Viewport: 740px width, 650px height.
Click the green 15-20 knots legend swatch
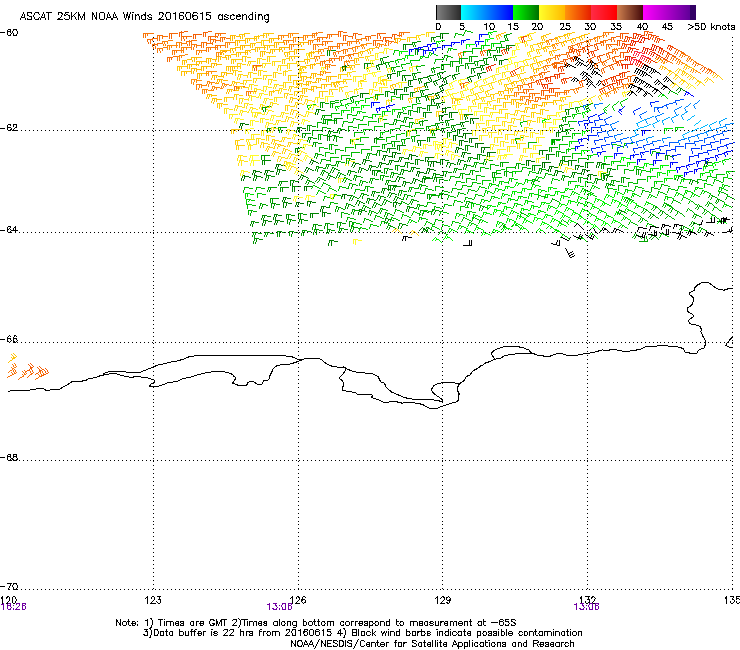coord(526,12)
